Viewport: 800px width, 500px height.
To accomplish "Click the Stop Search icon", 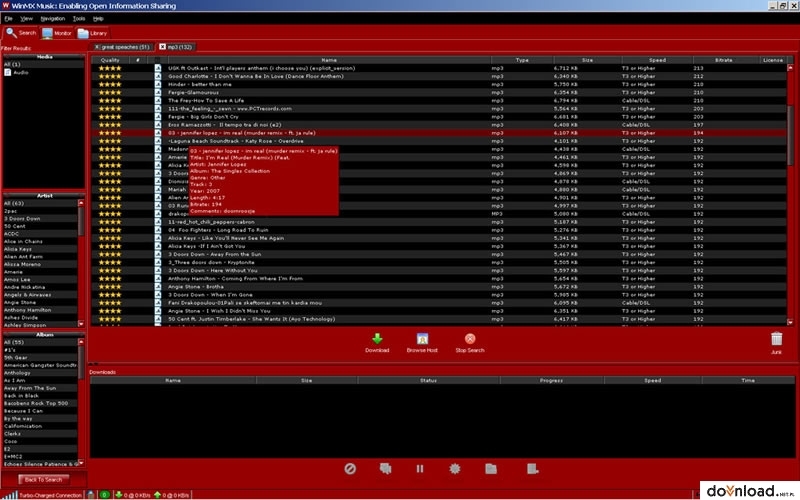I will click(x=470, y=339).
